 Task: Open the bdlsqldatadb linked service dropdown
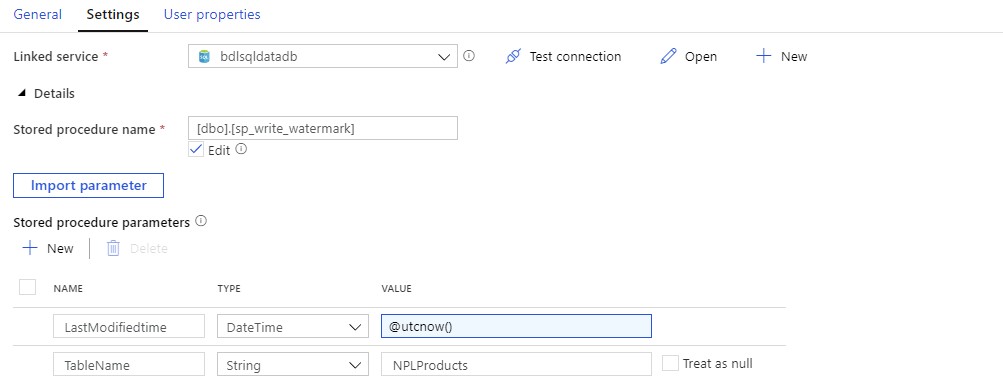coord(323,56)
